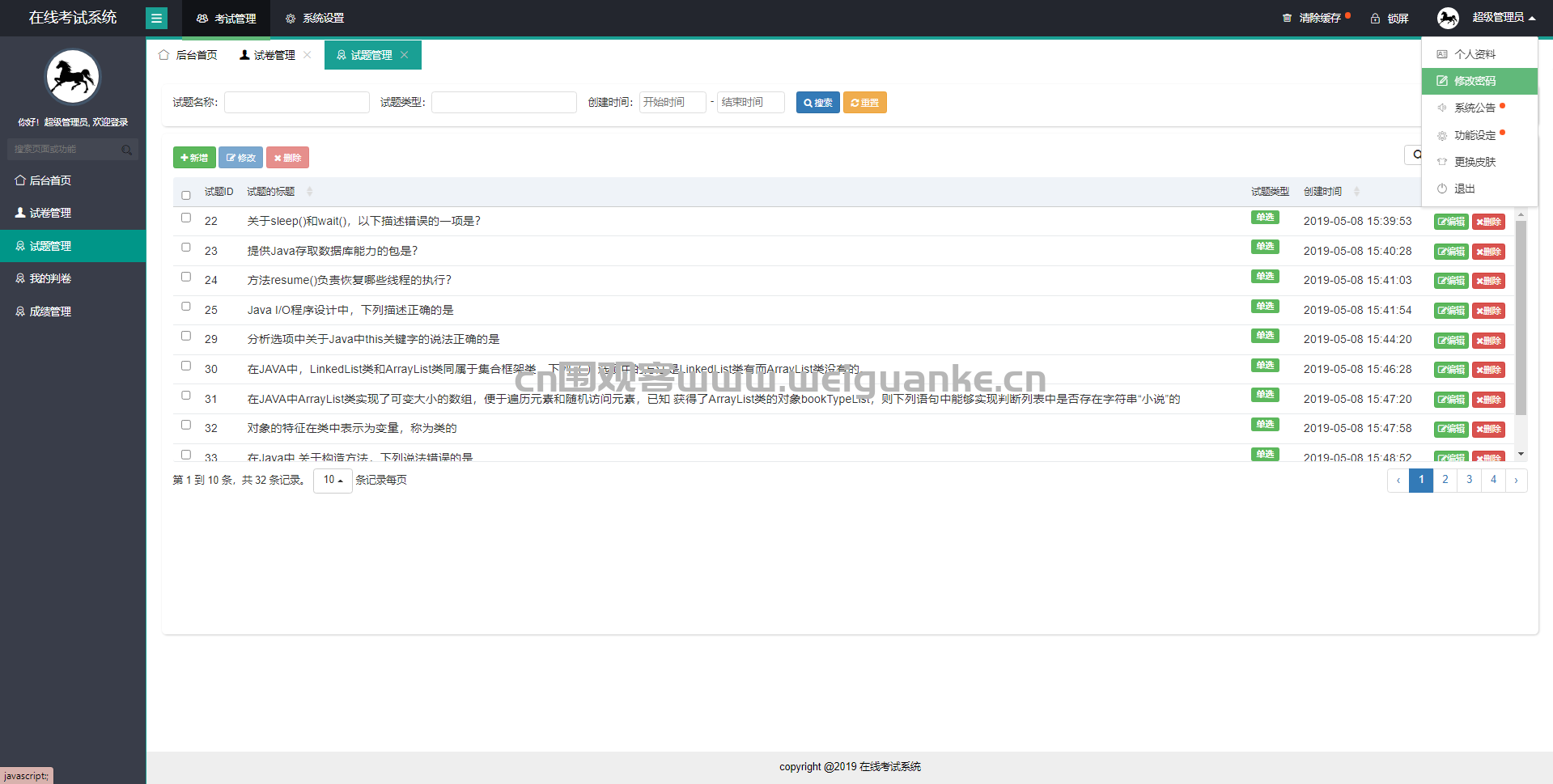This screenshot has height=784, width=1553.
Task: Click the 清除缓存 trash icon
Action: pyautogui.click(x=1287, y=18)
